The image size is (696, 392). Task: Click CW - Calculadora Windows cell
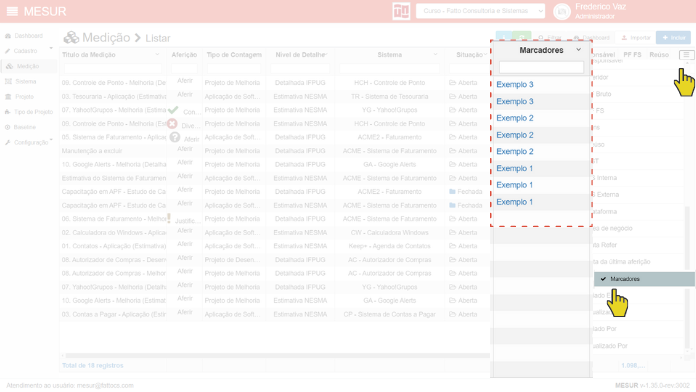click(389, 233)
